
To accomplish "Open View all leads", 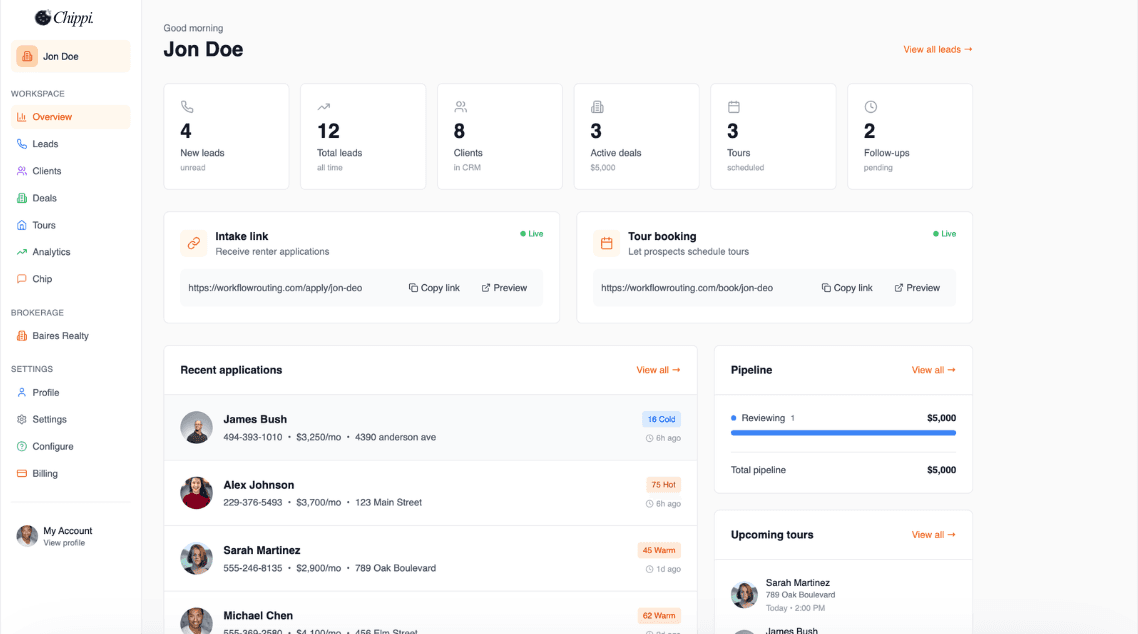I will [937, 48].
